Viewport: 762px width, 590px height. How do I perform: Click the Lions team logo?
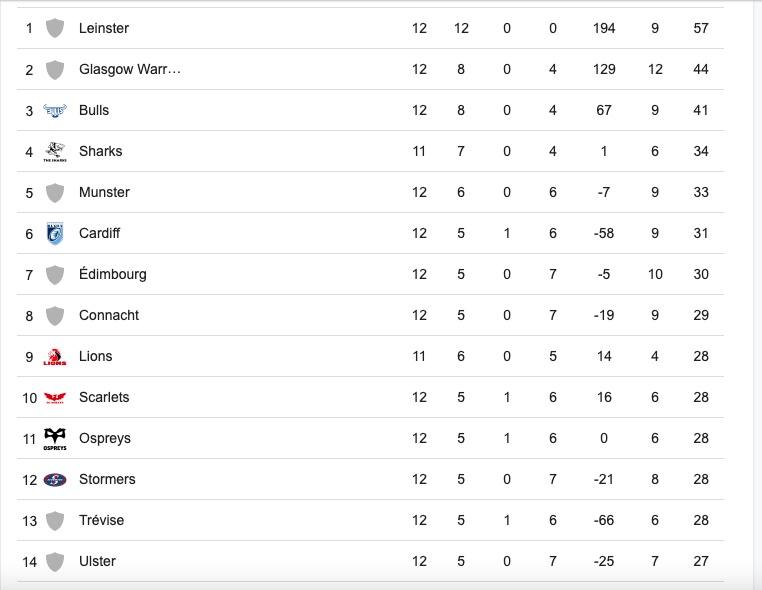coord(55,357)
